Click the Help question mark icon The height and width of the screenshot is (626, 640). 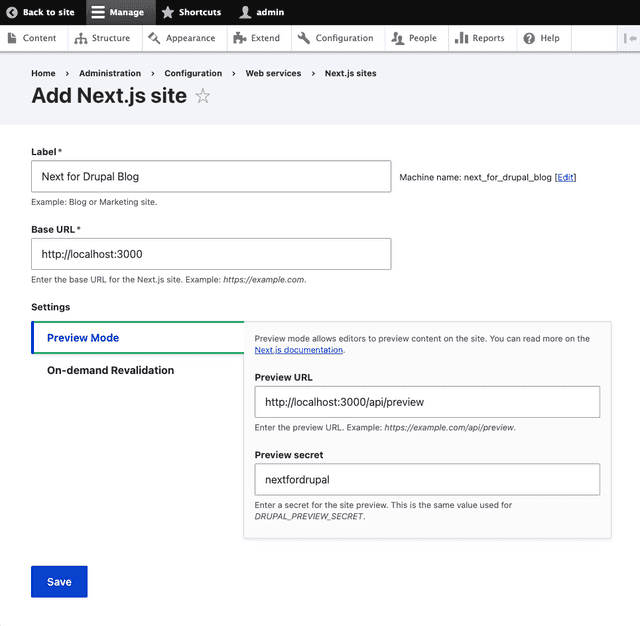(529, 38)
